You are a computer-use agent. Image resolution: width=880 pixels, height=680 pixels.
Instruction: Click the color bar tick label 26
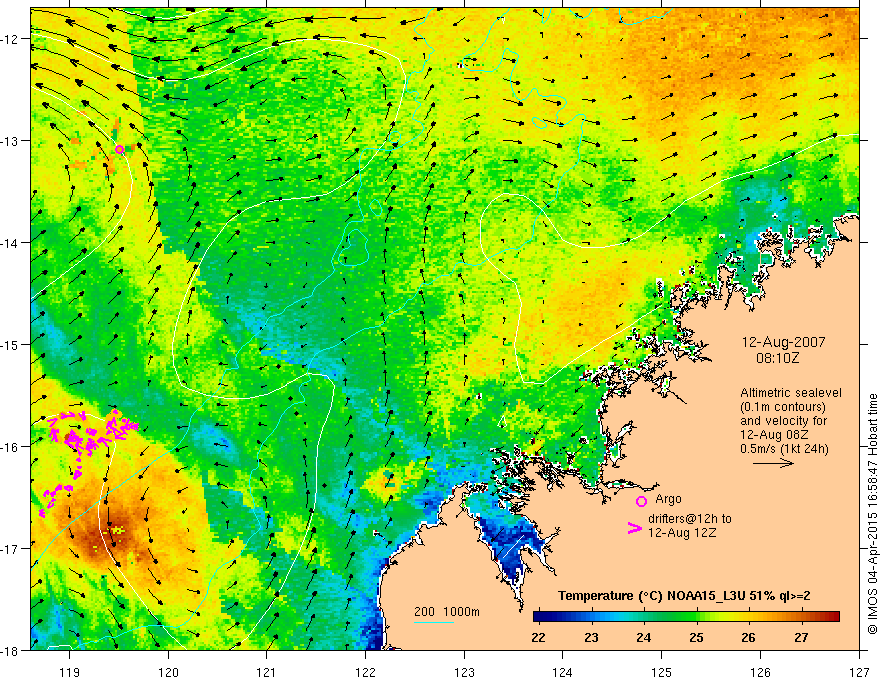(748, 637)
